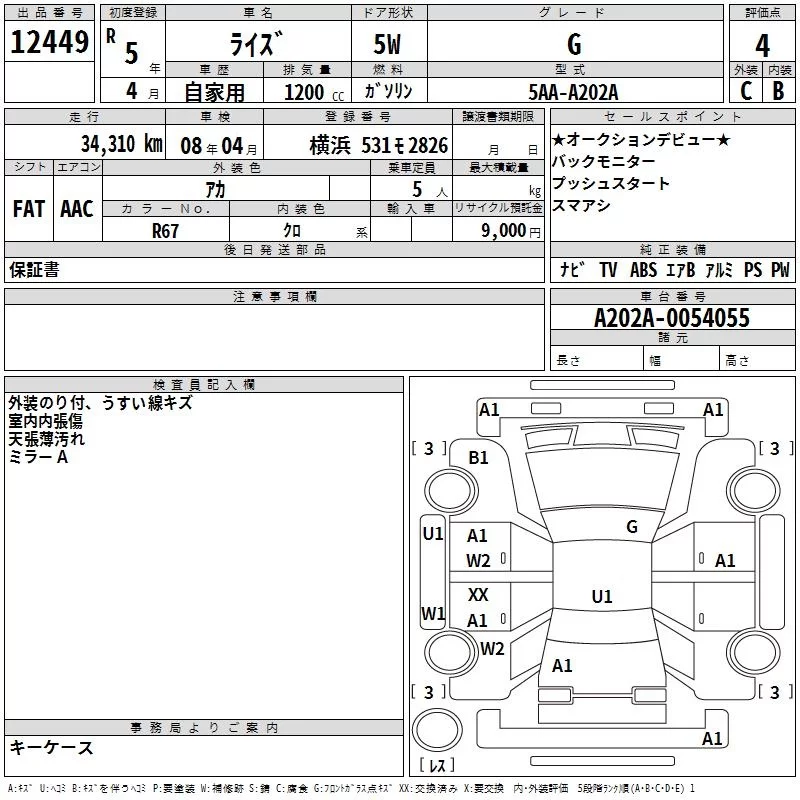Click sales point スマアシ
This screenshot has width=800, height=800.
pyautogui.click(x=581, y=205)
